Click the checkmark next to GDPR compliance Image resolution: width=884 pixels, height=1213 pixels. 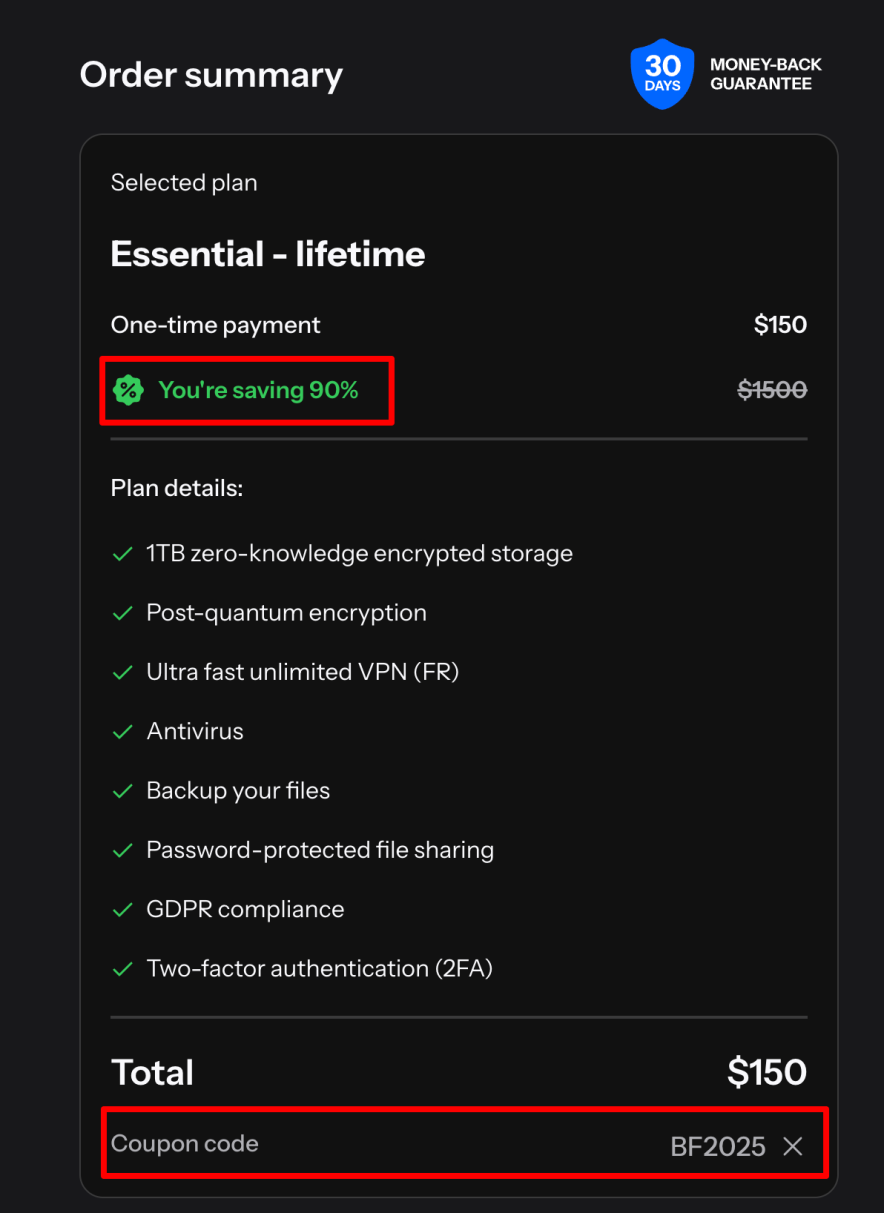123,908
